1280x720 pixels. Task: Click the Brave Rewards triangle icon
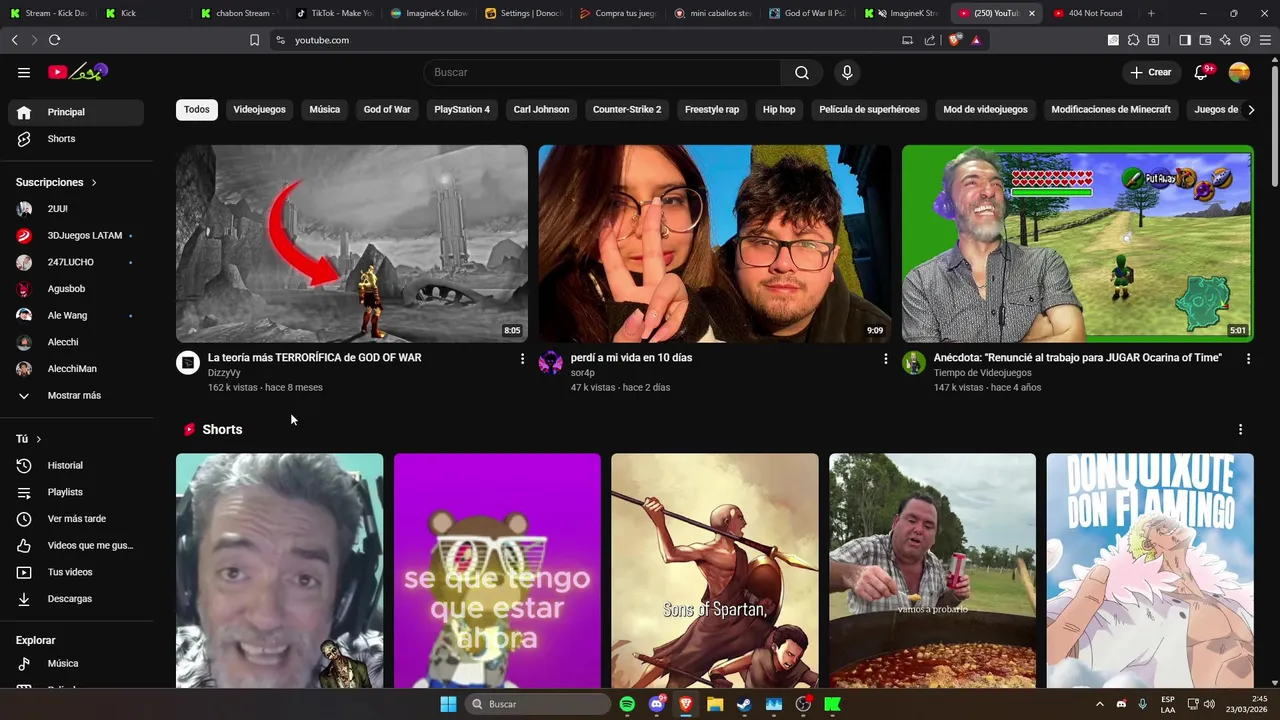[976, 40]
